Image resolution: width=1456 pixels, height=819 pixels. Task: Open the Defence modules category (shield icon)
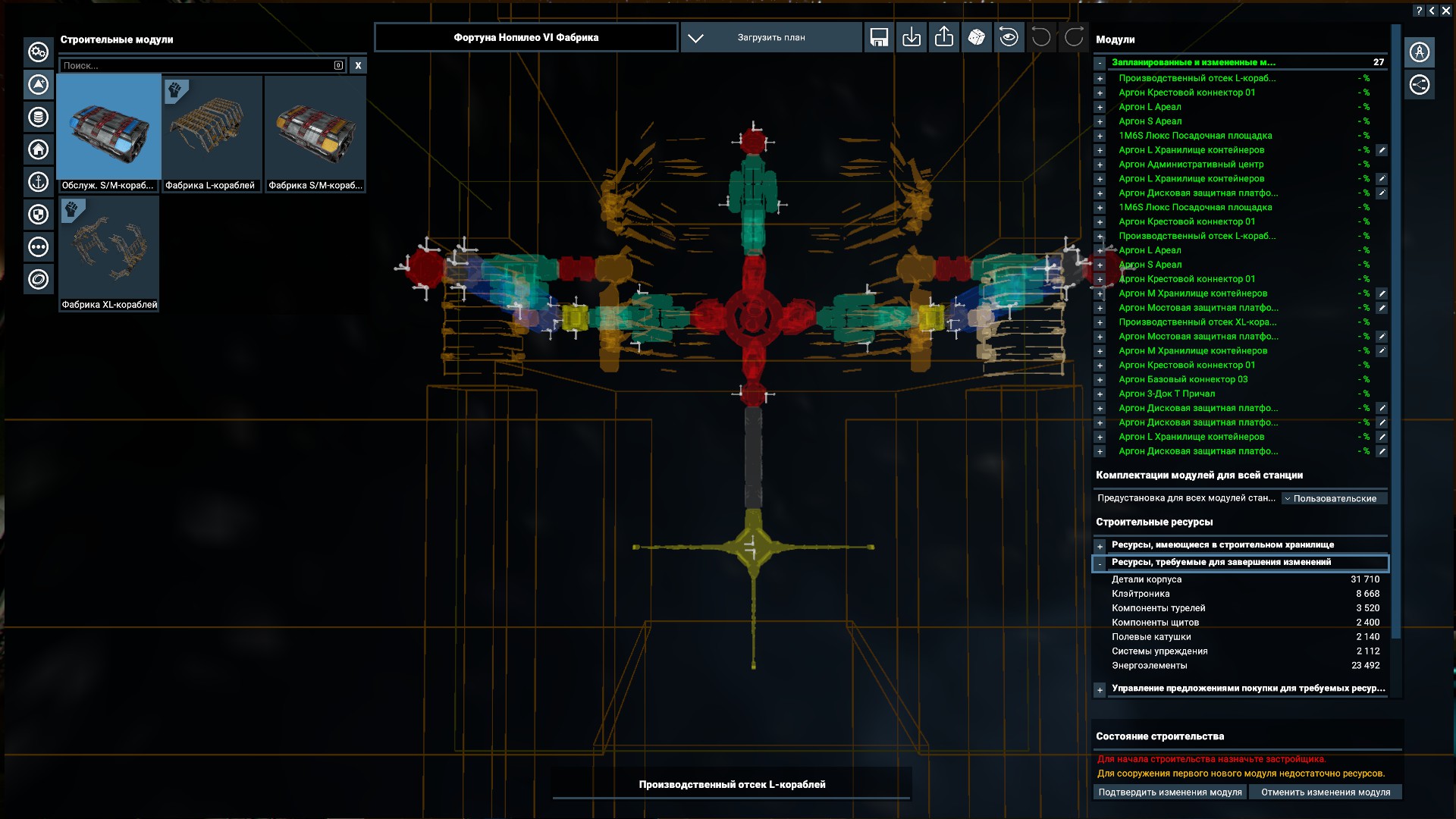coord(38,215)
